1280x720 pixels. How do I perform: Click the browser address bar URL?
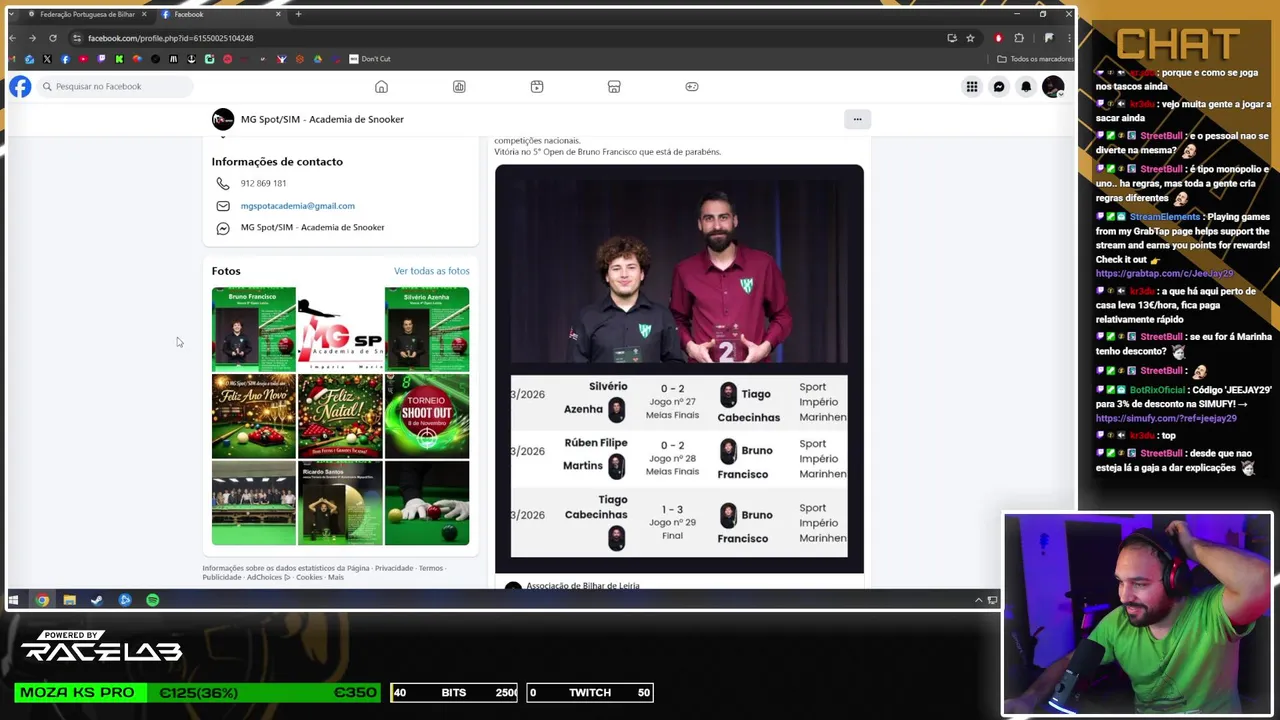click(171, 38)
